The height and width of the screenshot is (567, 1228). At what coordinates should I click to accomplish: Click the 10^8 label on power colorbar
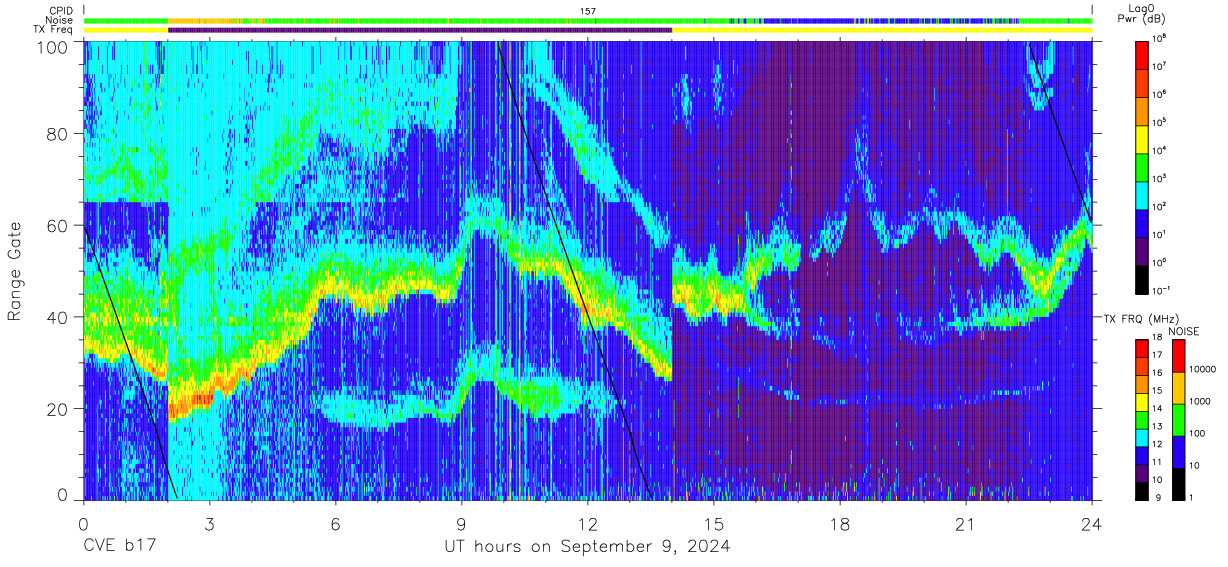(x=1160, y=39)
